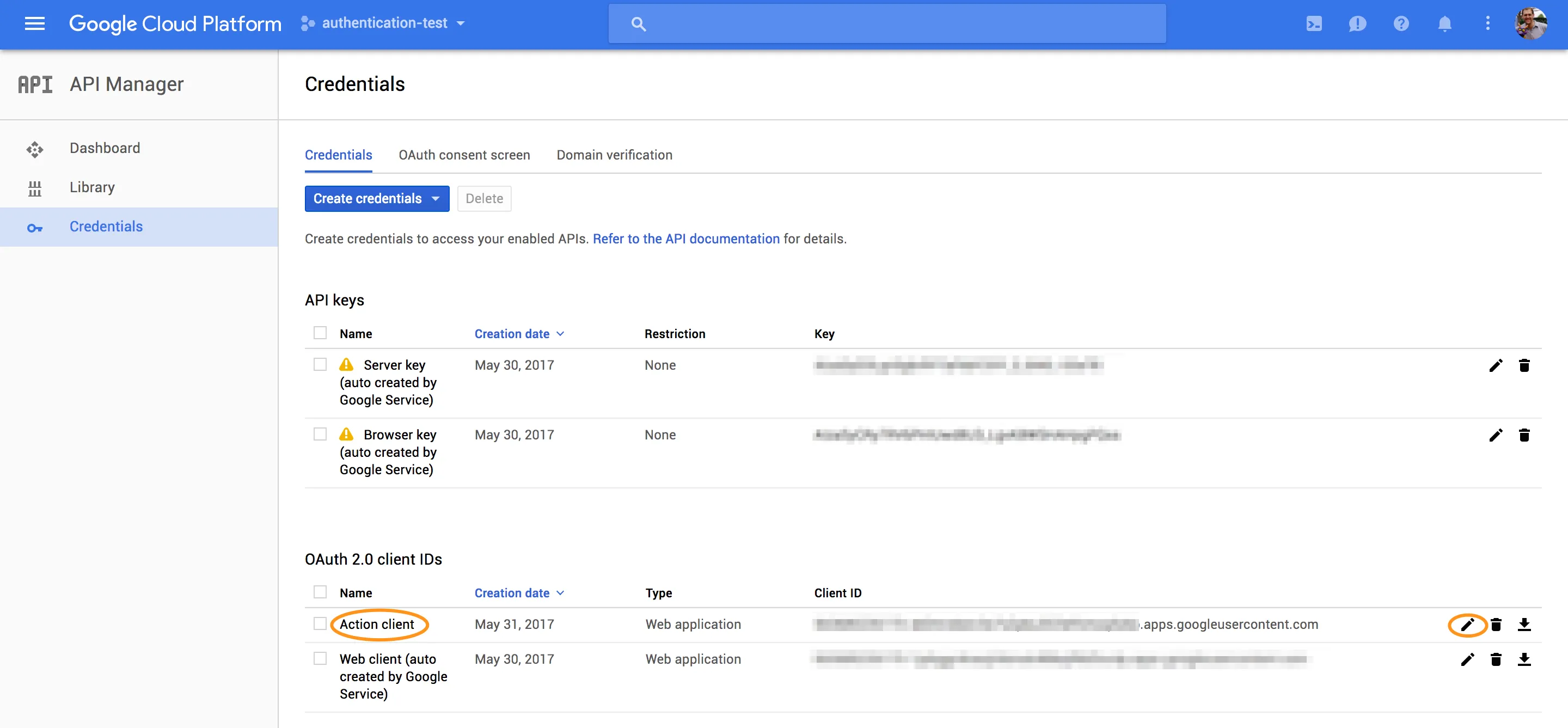Screen dimensions: 1568x728
Task: Open the Domain verification tab
Action: [x=614, y=155]
